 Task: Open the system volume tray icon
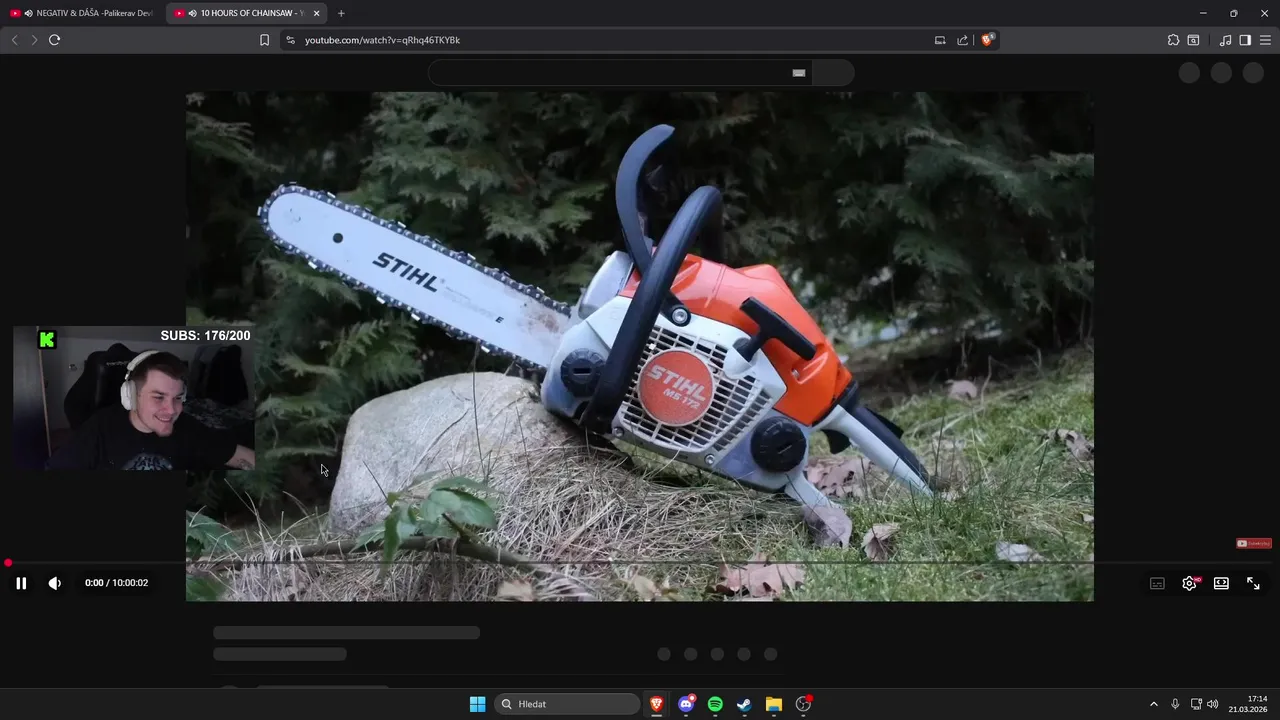pos(1213,704)
